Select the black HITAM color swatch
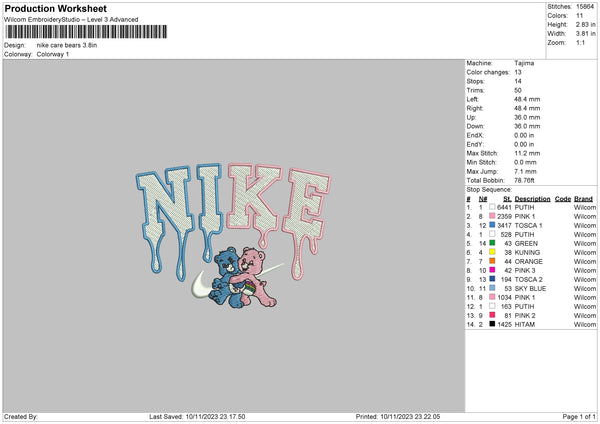 coord(492,324)
